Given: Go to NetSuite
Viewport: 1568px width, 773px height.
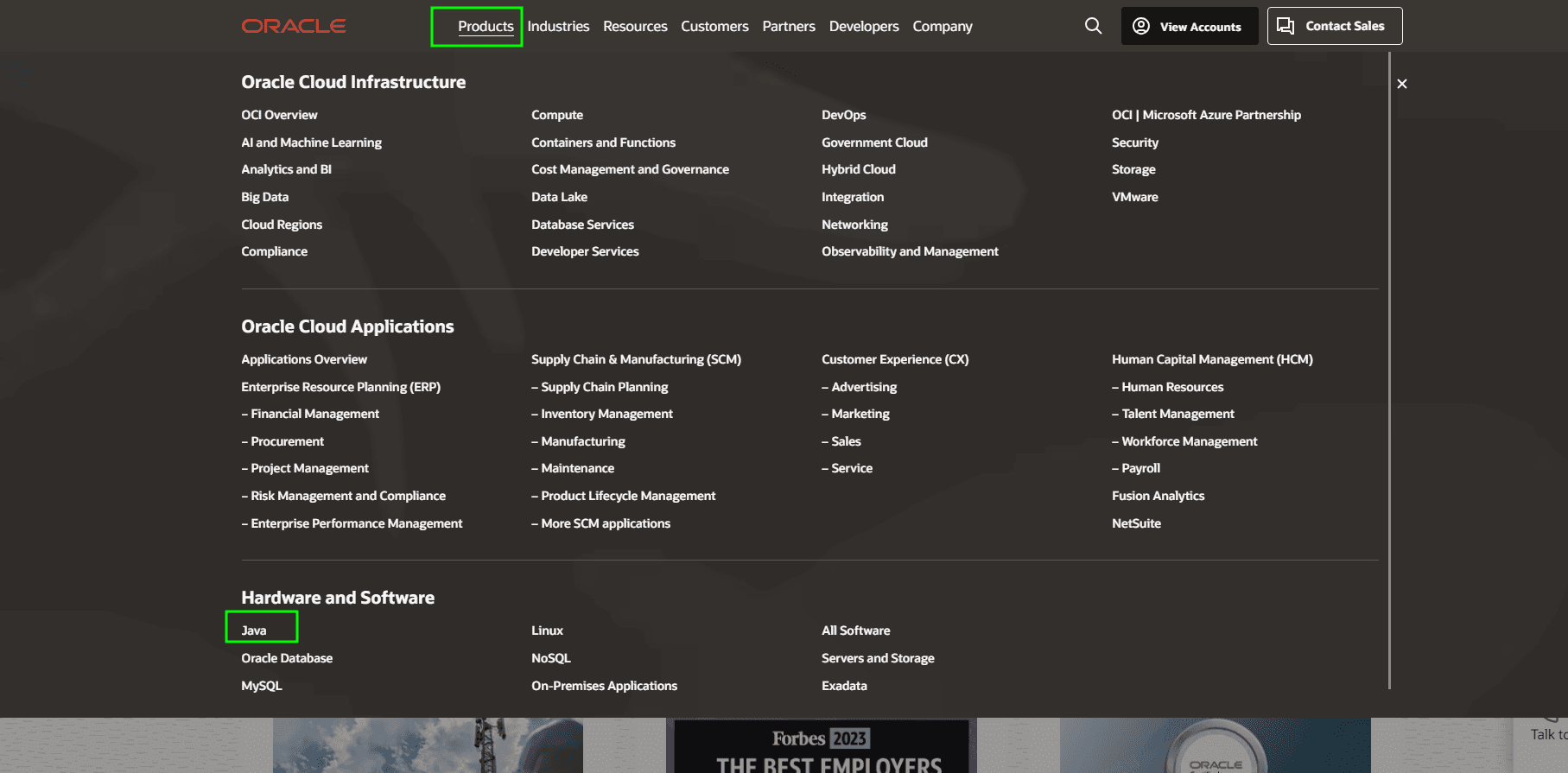Looking at the screenshot, I should pyautogui.click(x=1136, y=523).
